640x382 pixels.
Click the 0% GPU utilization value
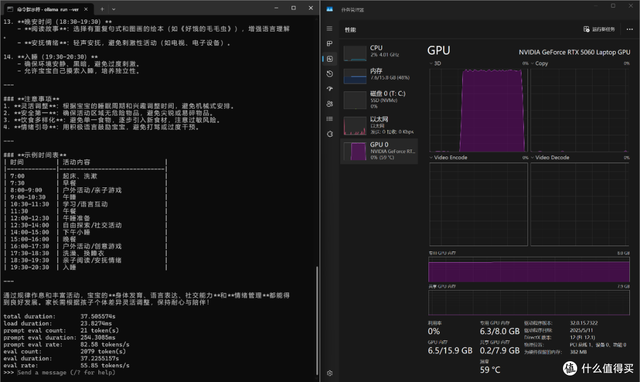click(434, 331)
